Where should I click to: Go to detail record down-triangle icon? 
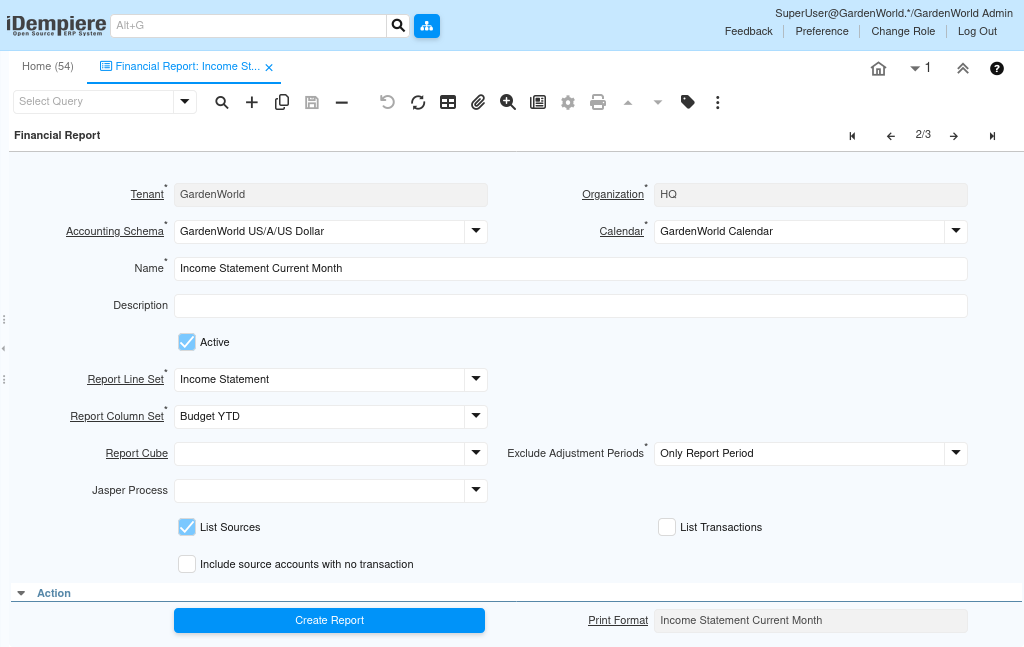[658, 103]
